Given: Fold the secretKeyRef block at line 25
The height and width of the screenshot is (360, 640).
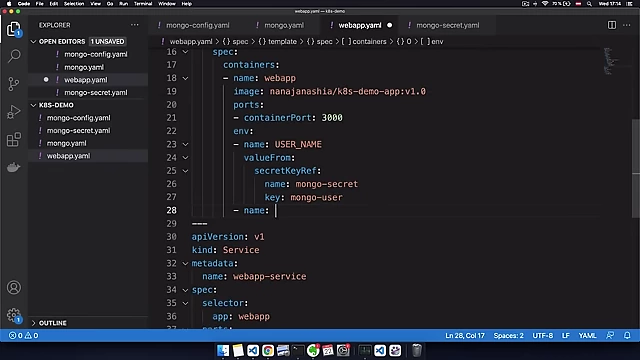Looking at the screenshot, I should tap(185, 171).
